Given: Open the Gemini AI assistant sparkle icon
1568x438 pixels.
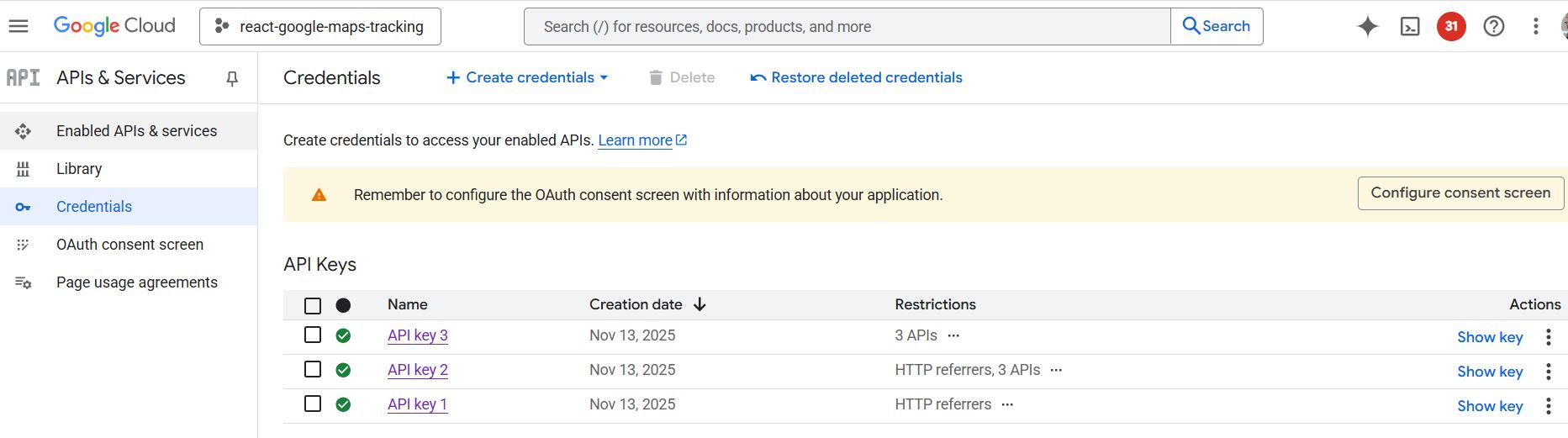Looking at the screenshot, I should pyautogui.click(x=1368, y=27).
